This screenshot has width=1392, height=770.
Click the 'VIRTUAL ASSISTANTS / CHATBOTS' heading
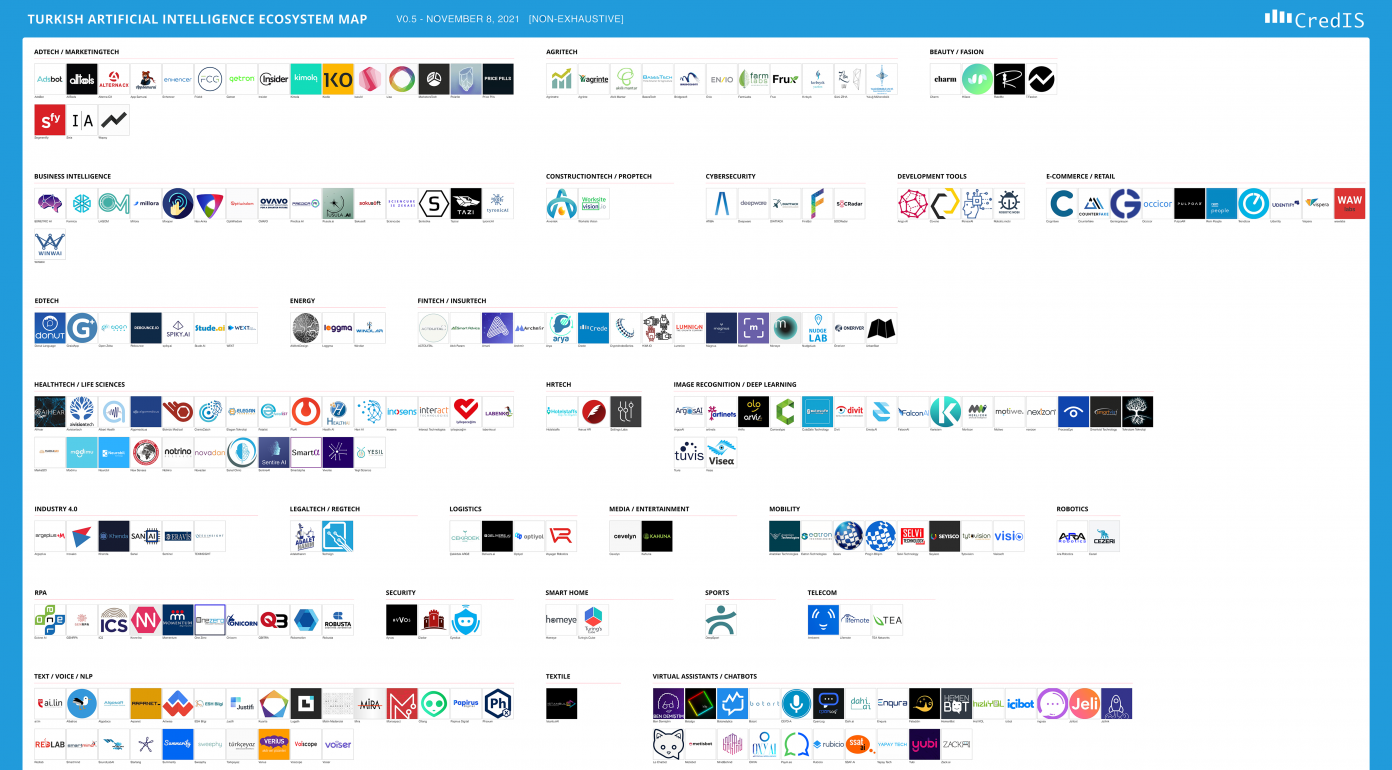click(x=705, y=676)
